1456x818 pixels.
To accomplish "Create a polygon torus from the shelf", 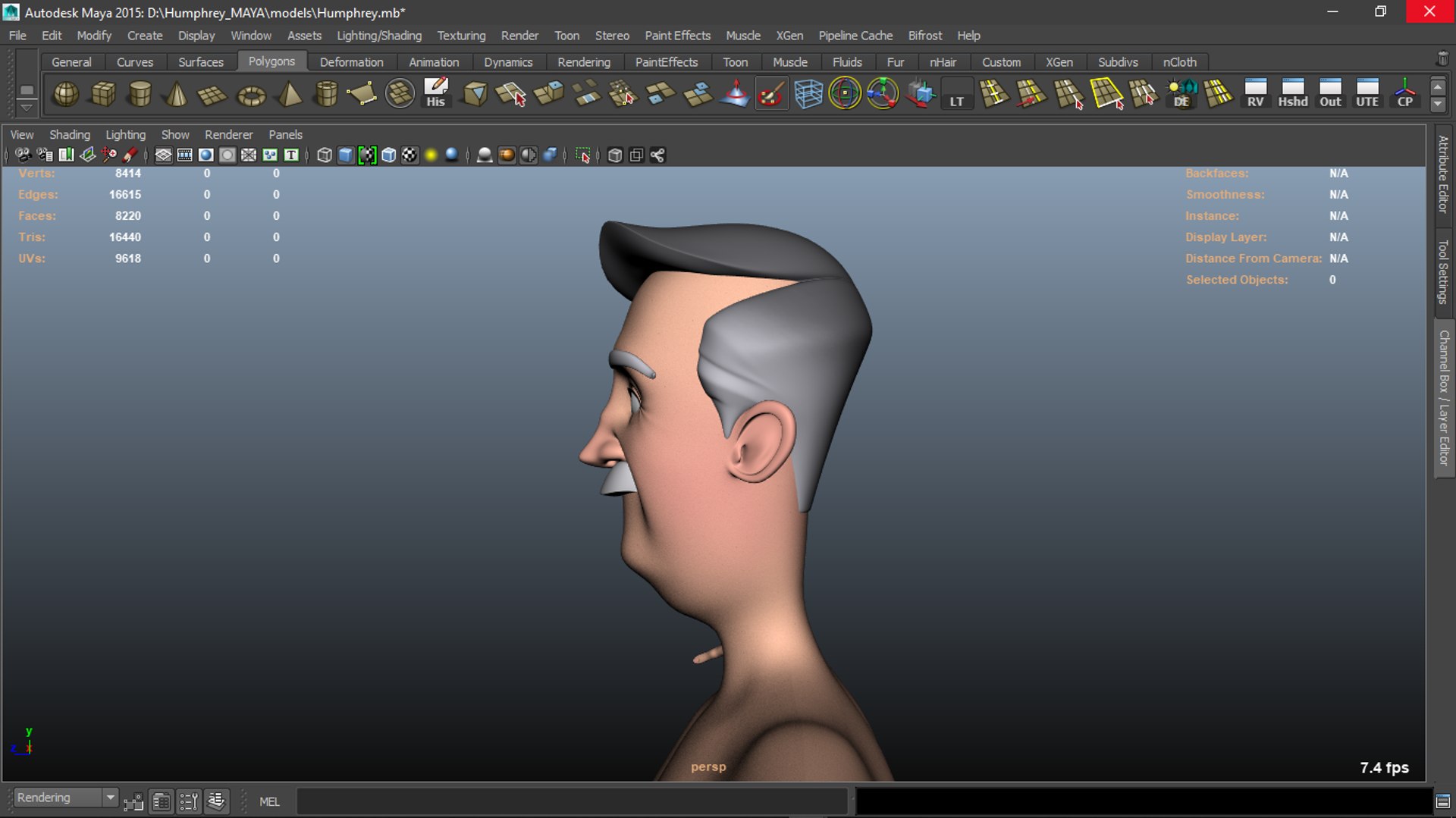I will click(x=251, y=94).
